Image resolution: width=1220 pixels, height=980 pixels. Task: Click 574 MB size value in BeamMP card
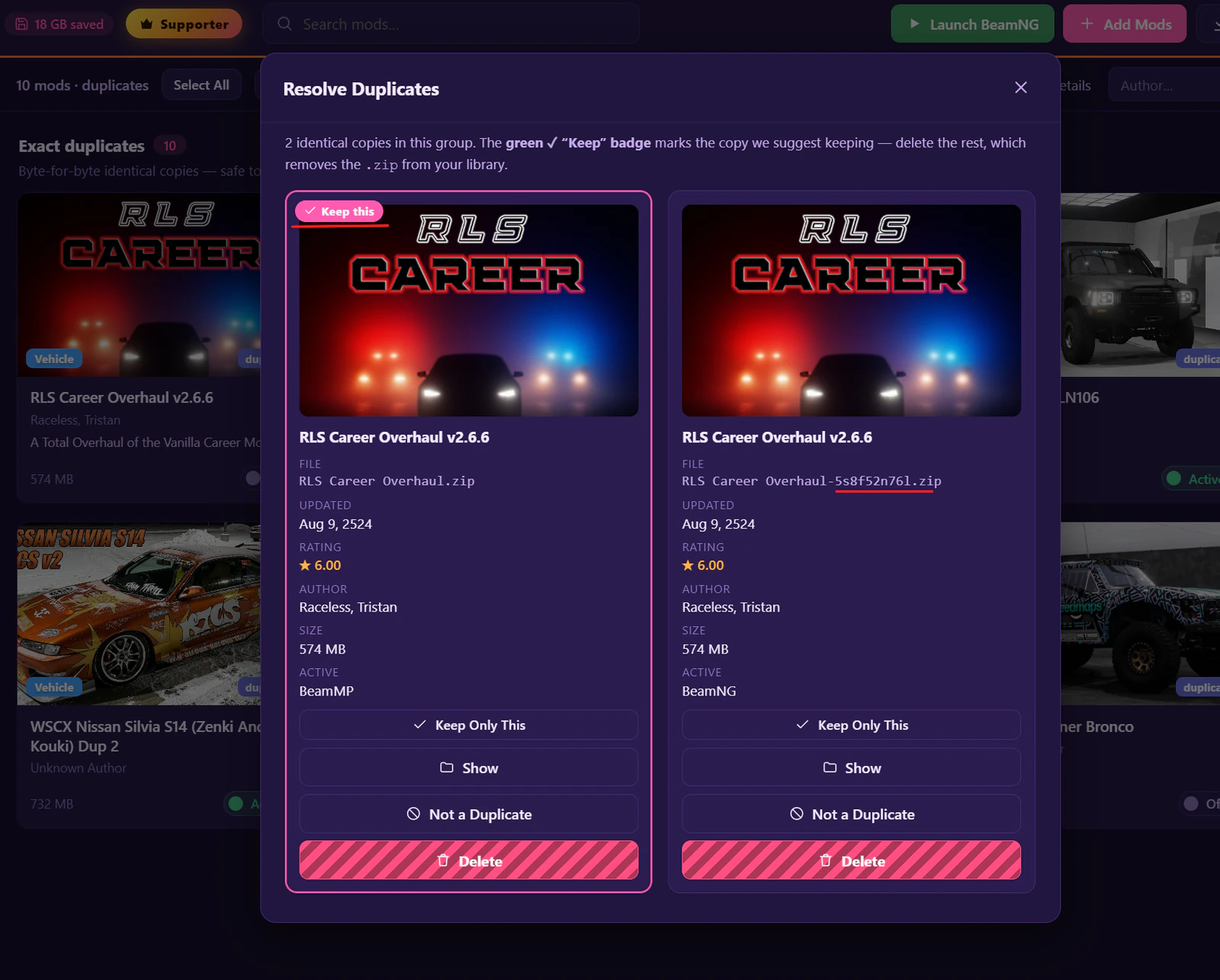[x=323, y=649]
